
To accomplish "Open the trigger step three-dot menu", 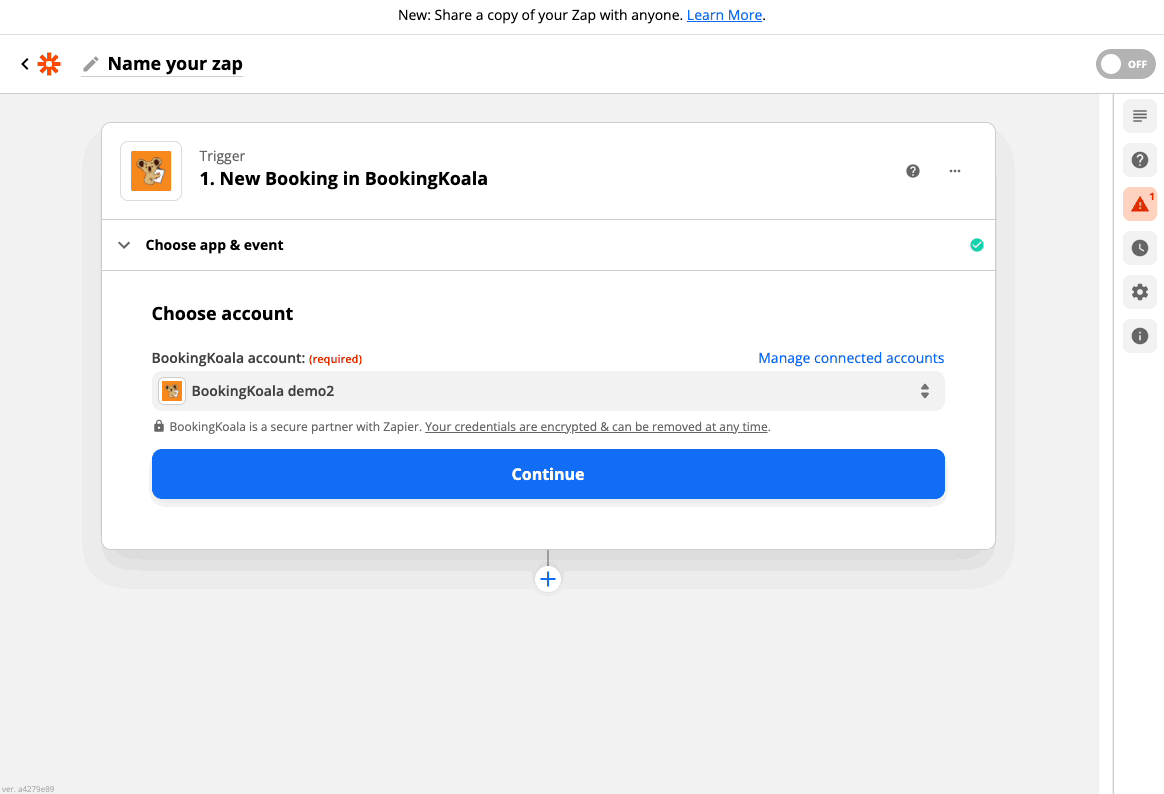I will 955,171.
